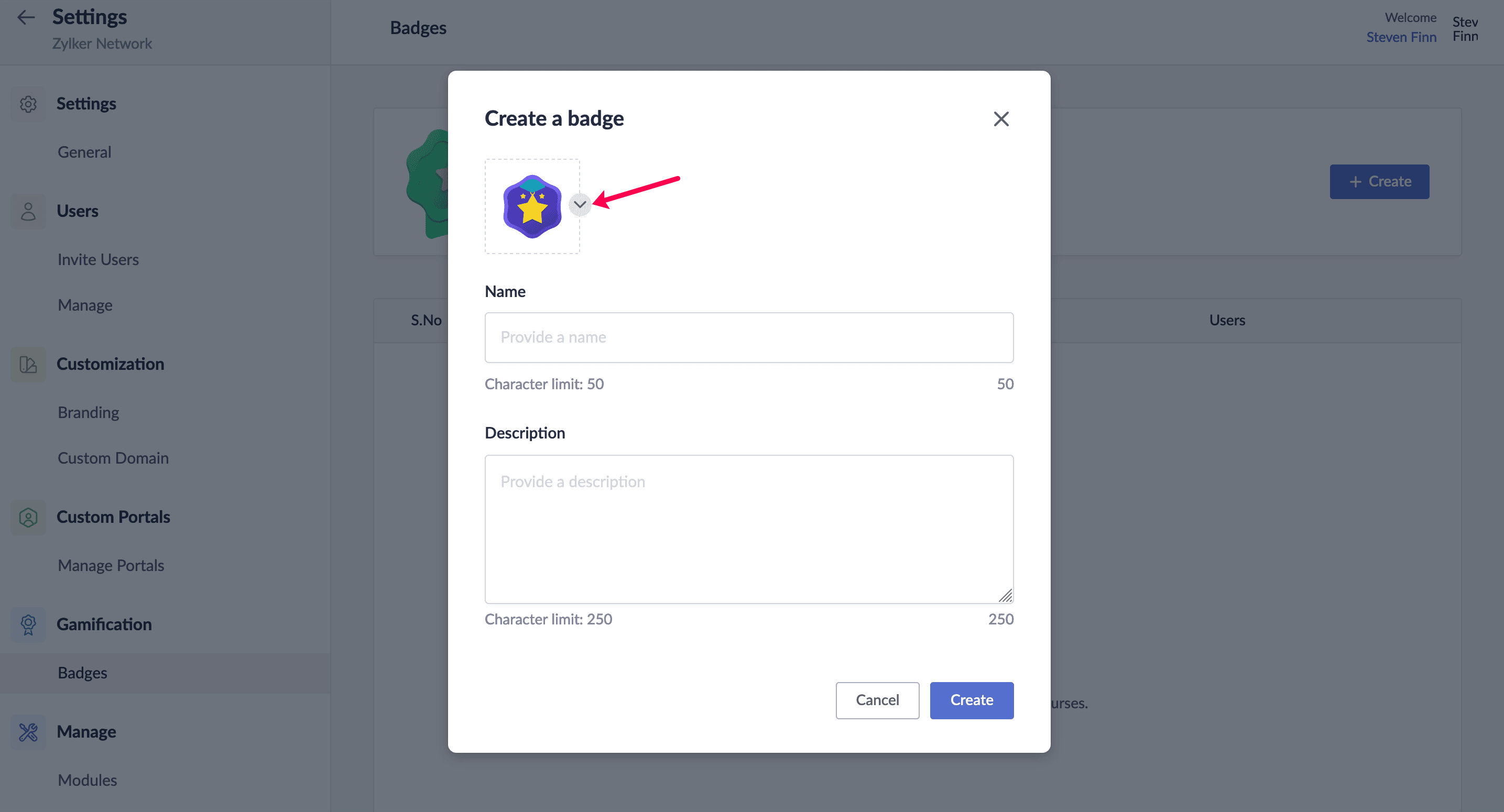Focus the badge Name input field

click(748, 337)
